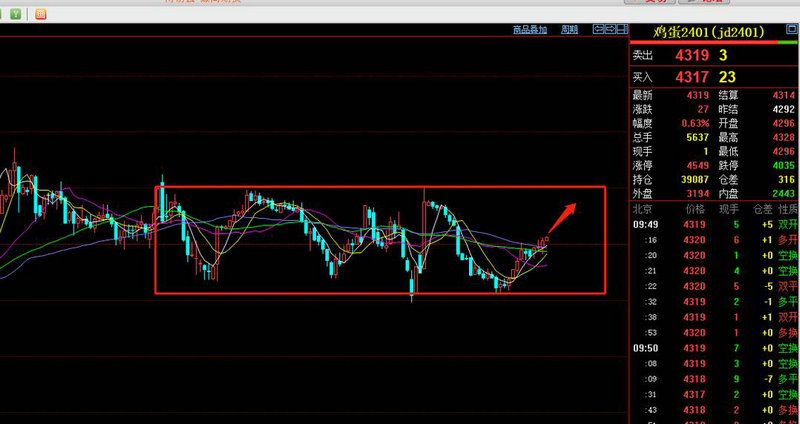Click the 价格 column header in tick list
The image size is (800, 424).
[694, 209]
